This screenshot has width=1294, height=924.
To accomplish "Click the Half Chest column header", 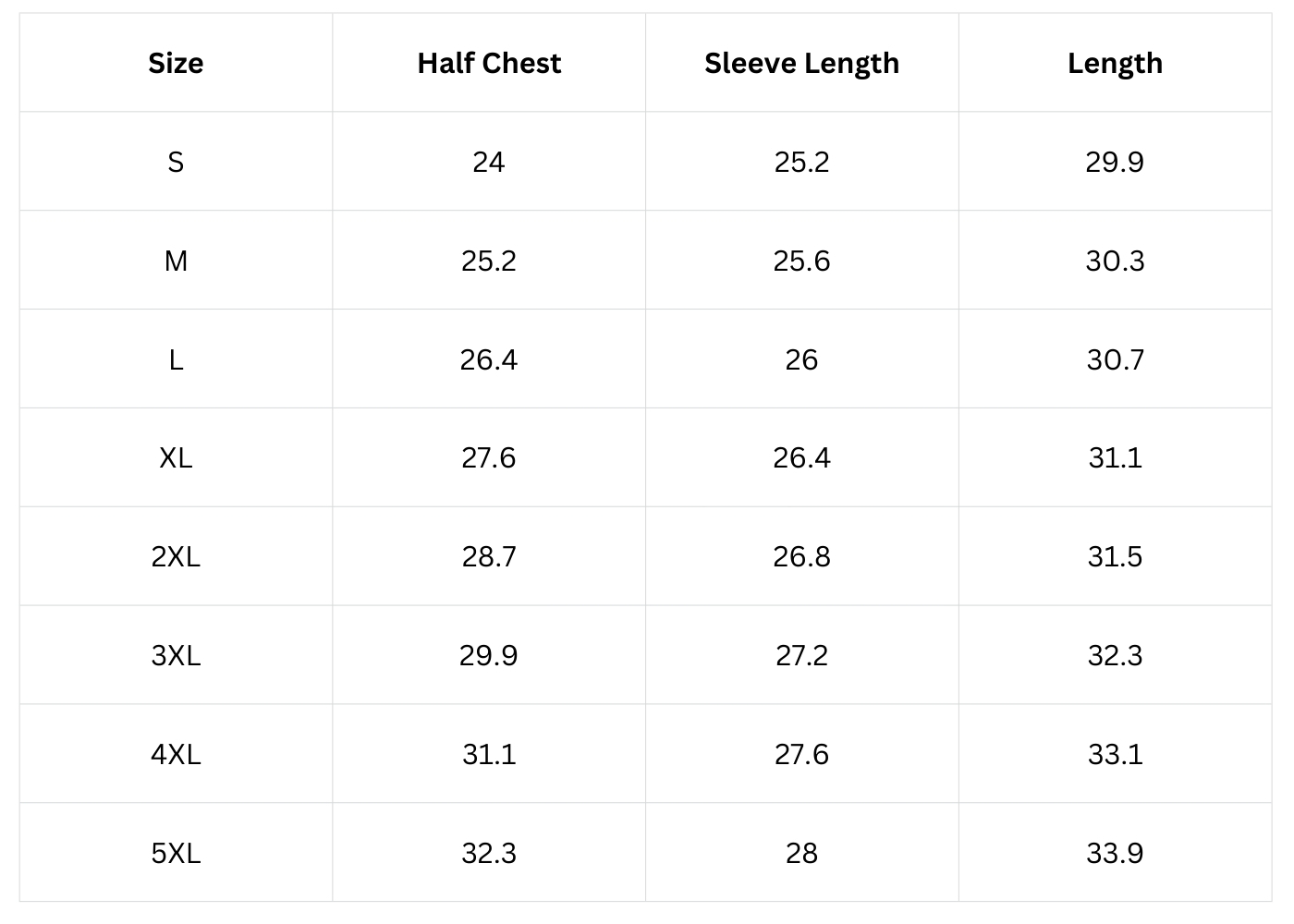I will point(489,63).
